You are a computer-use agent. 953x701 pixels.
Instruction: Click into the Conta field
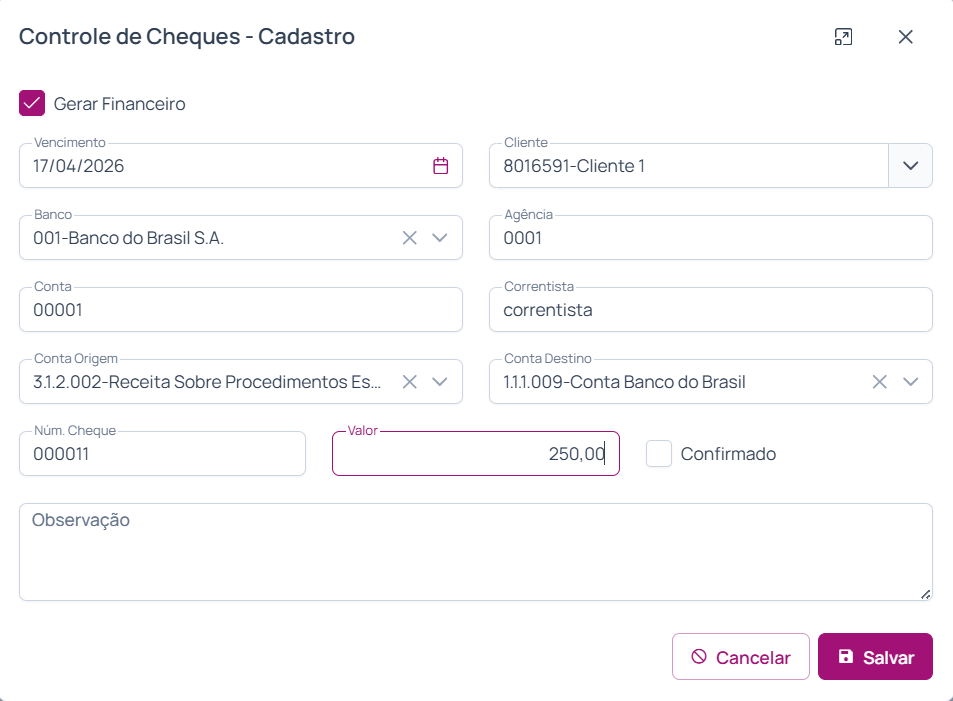(x=240, y=310)
